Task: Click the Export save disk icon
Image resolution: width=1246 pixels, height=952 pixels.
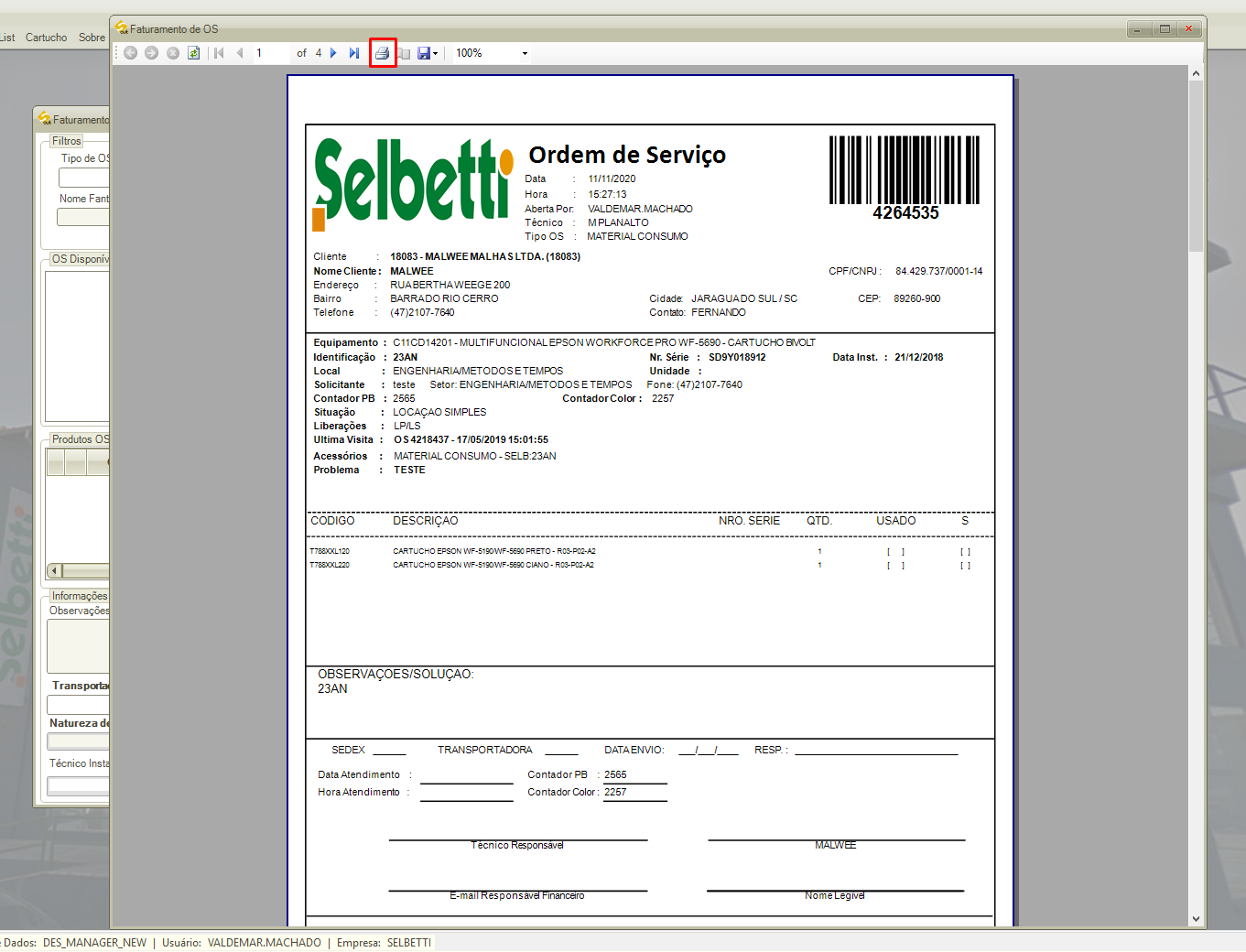Action: pos(424,53)
